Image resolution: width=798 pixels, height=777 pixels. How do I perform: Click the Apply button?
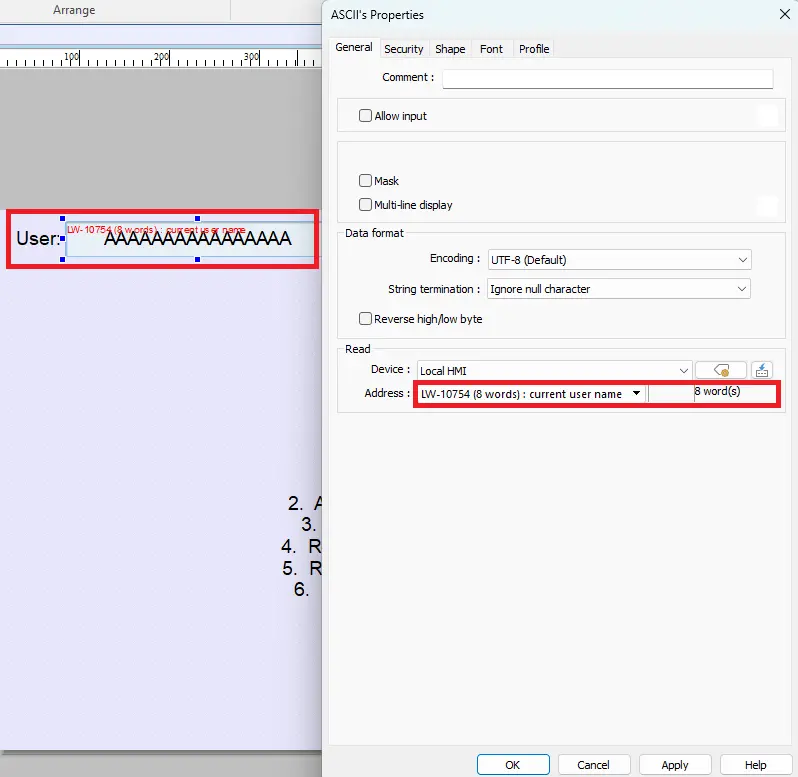tap(675, 764)
